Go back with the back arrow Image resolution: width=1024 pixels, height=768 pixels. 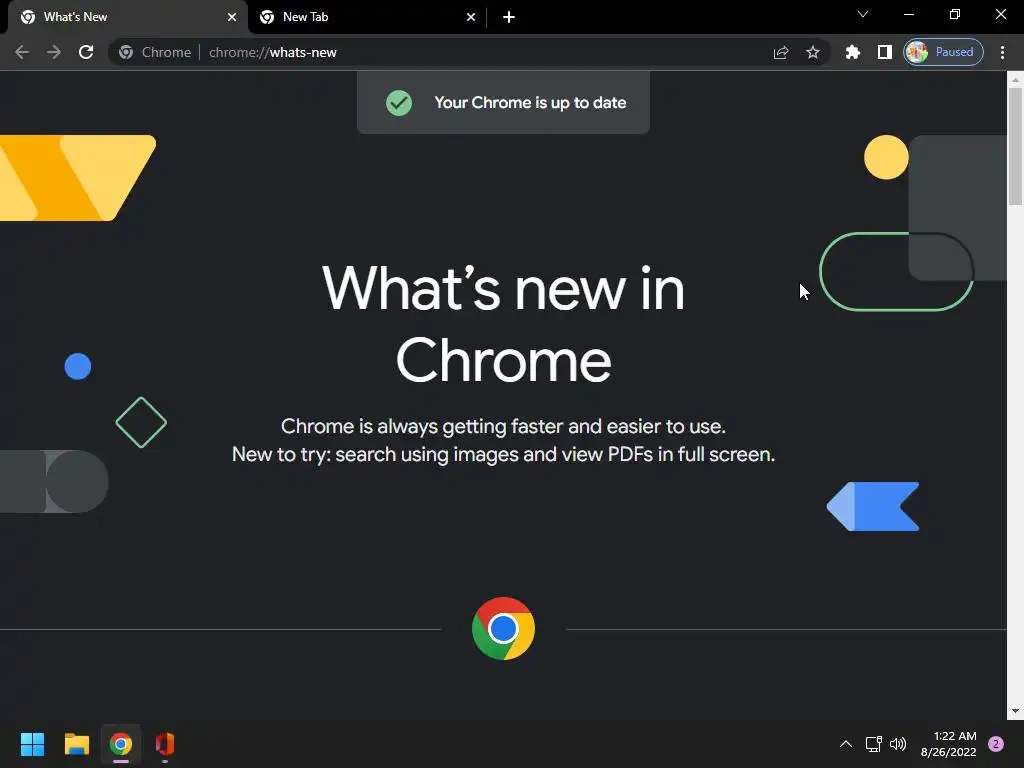point(22,52)
